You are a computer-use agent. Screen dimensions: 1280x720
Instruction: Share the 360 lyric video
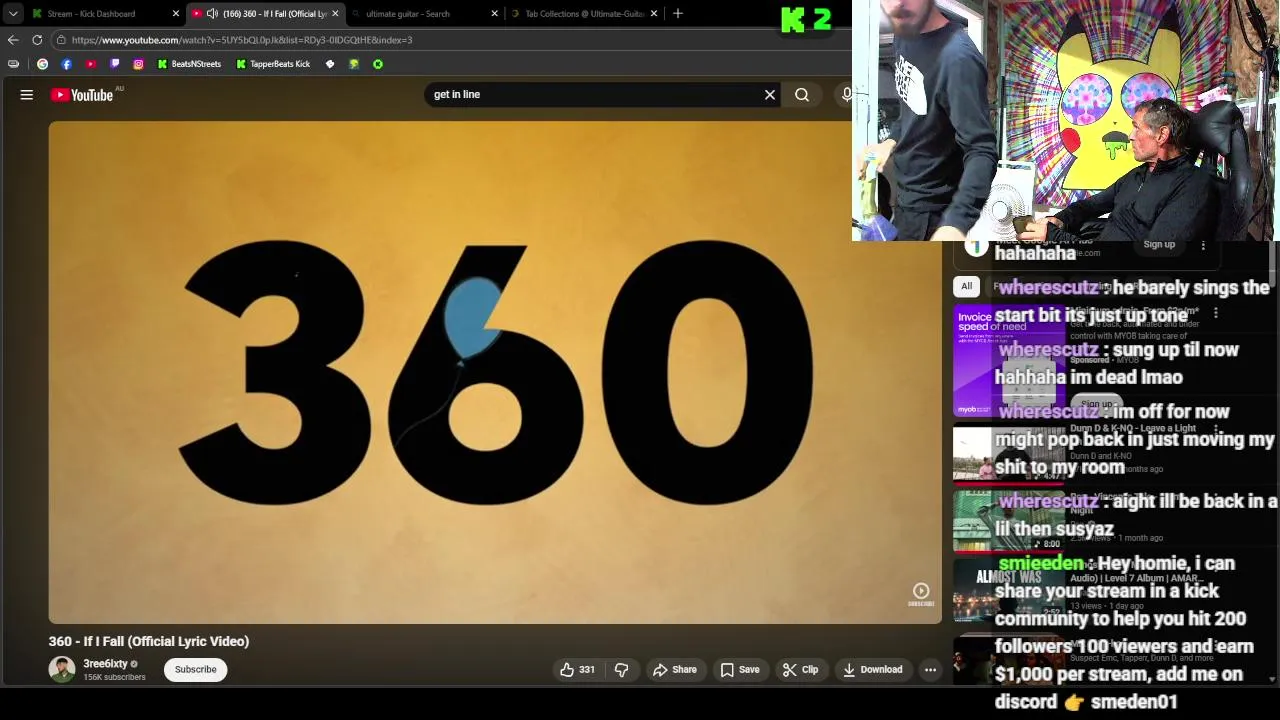pyautogui.click(x=674, y=670)
